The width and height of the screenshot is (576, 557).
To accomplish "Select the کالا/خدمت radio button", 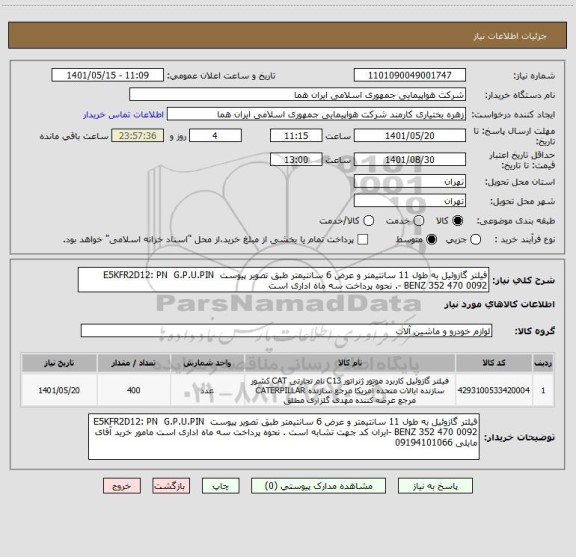I will [368, 220].
